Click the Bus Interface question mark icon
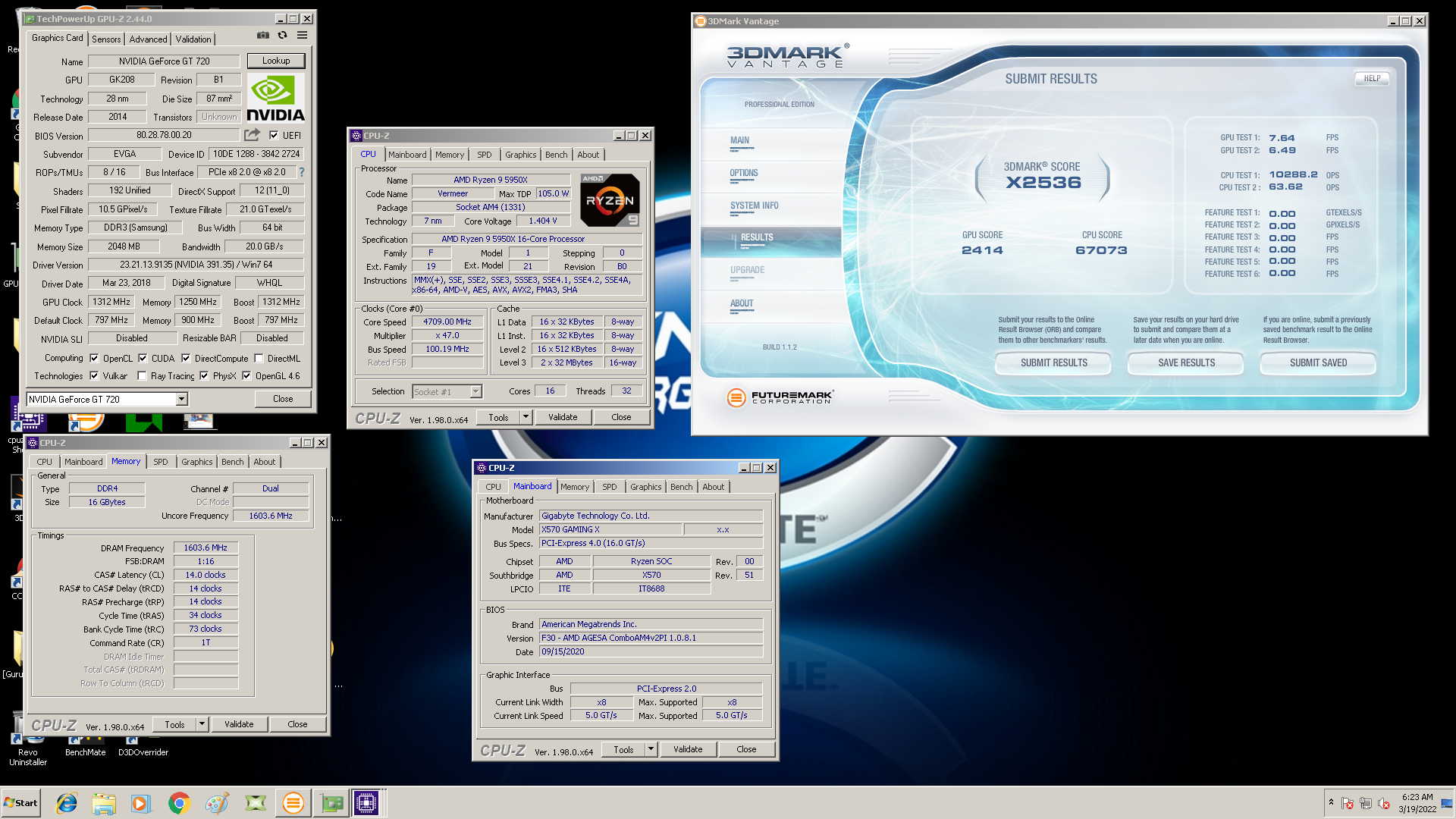Image resolution: width=1456 pixels, height=819 pixels. [x=302, y=172]
